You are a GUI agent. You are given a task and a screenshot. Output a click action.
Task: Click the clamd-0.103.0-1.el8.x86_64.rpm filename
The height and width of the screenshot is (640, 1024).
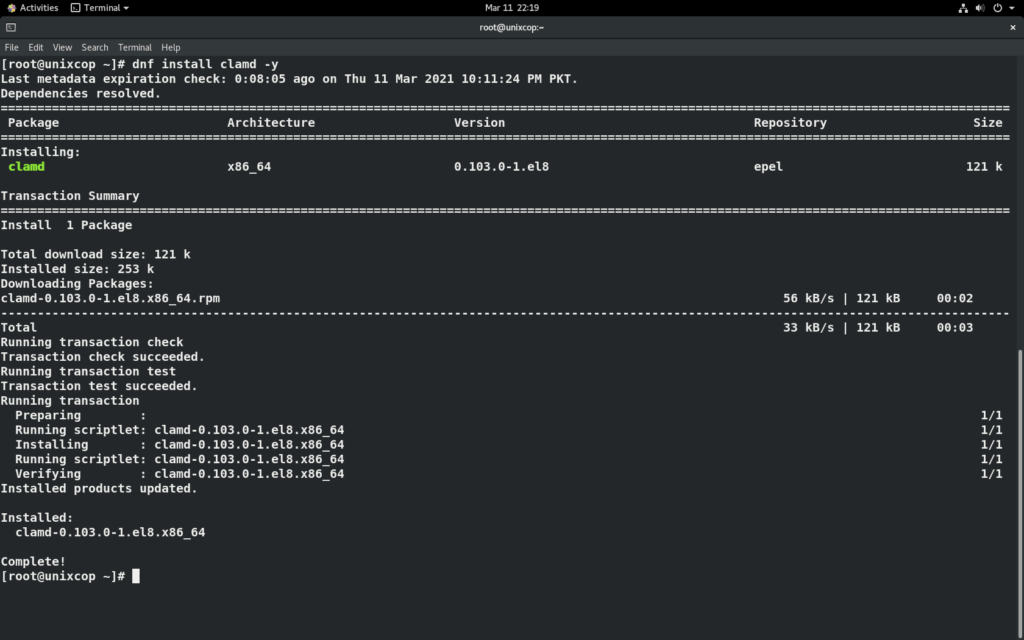pos(110,298)
